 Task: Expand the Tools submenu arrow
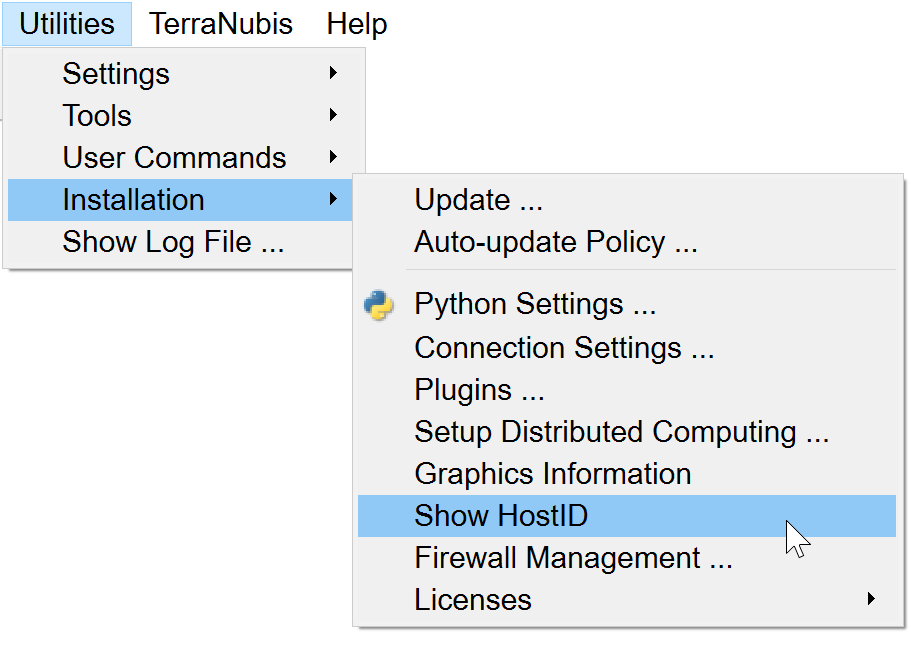pos(333,116)
